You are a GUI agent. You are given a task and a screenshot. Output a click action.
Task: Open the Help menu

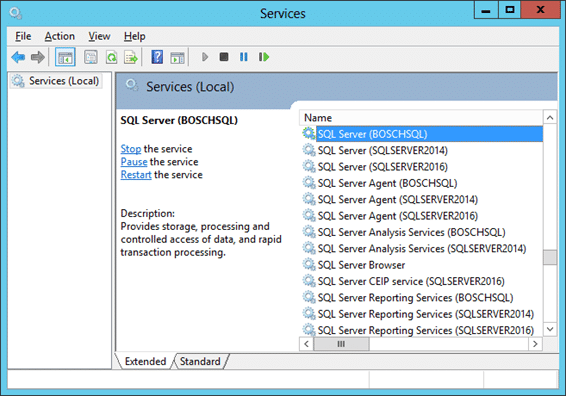135,36
